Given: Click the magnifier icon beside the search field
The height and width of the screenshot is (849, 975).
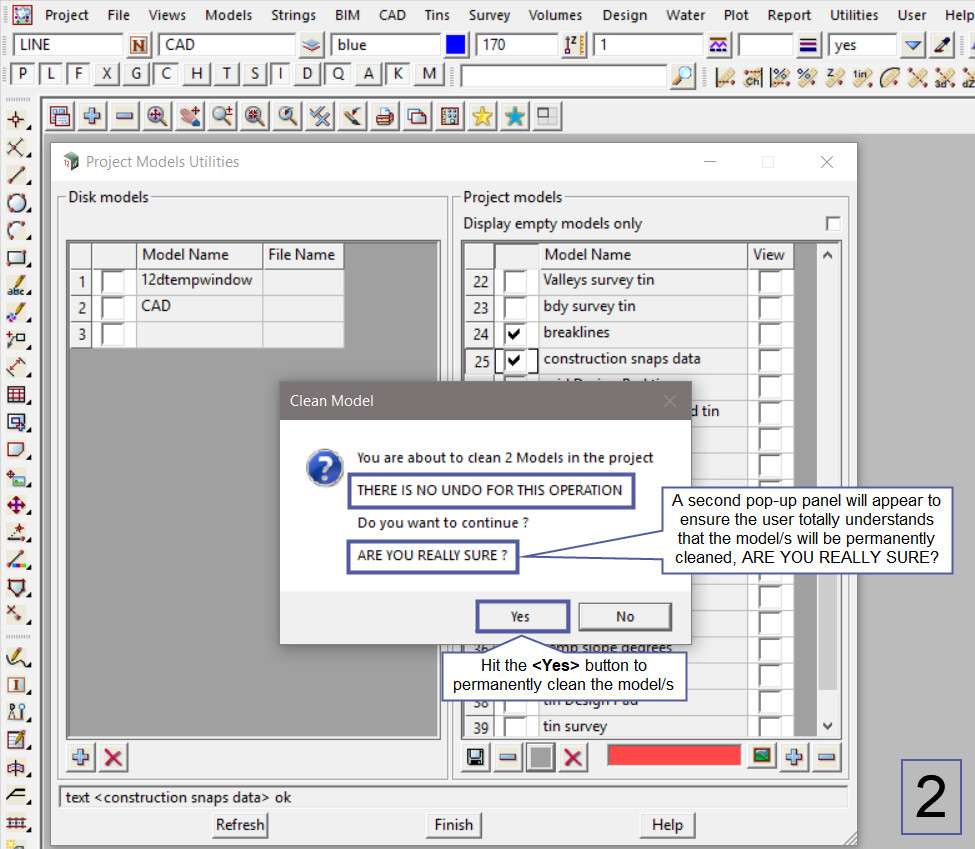Looking at the screenshot, I should click(x=681, y=76).
